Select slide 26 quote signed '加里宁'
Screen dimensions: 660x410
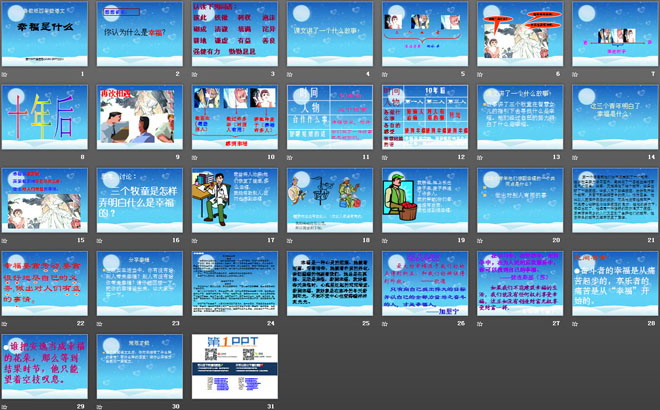pos(425,283)
